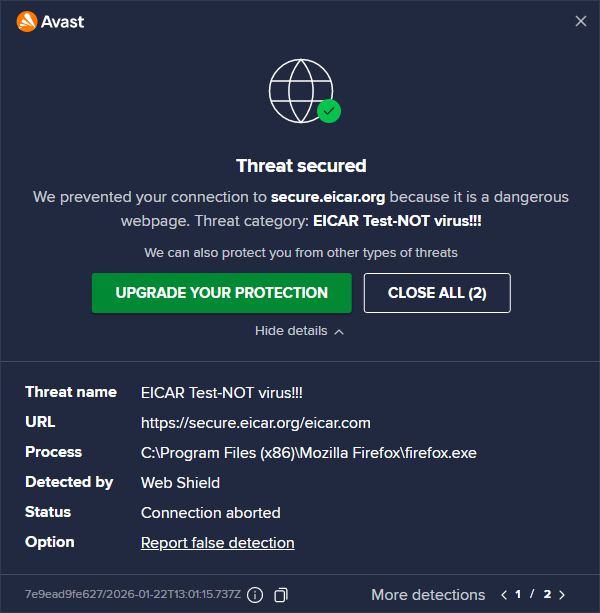Click the info icon beside detection ID

pyautogui.click(x=255, y=595)
